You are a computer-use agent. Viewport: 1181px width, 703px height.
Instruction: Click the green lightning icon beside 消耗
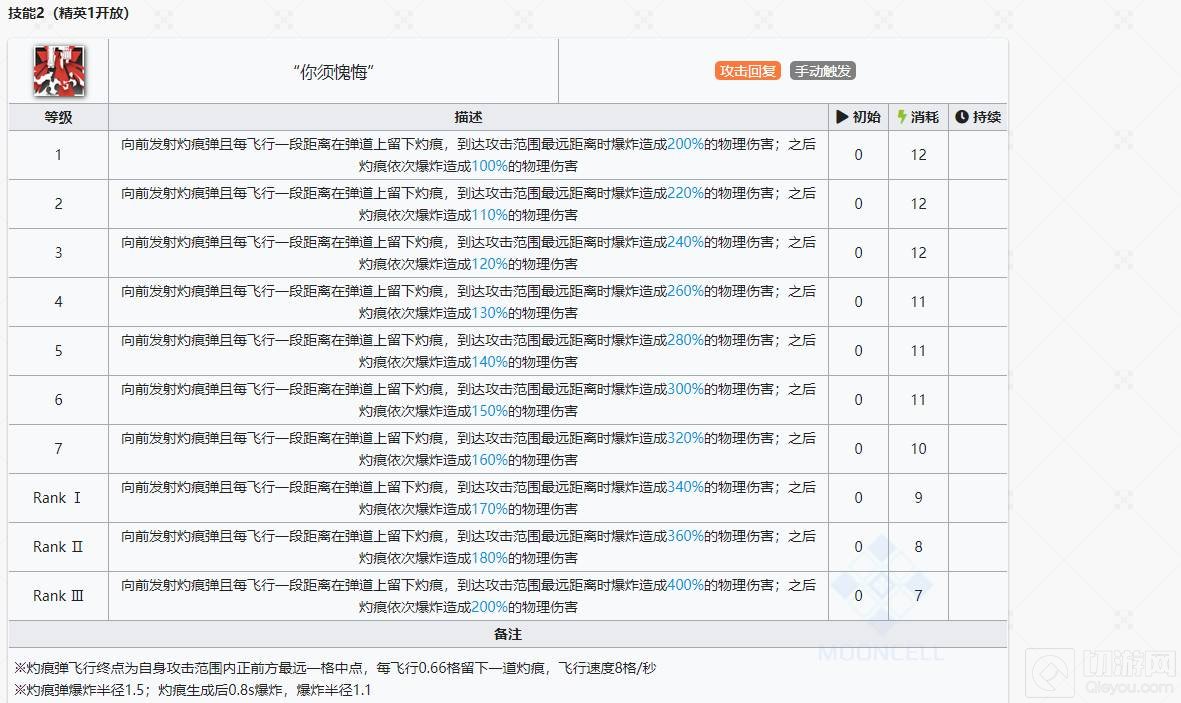coord(902,117)
